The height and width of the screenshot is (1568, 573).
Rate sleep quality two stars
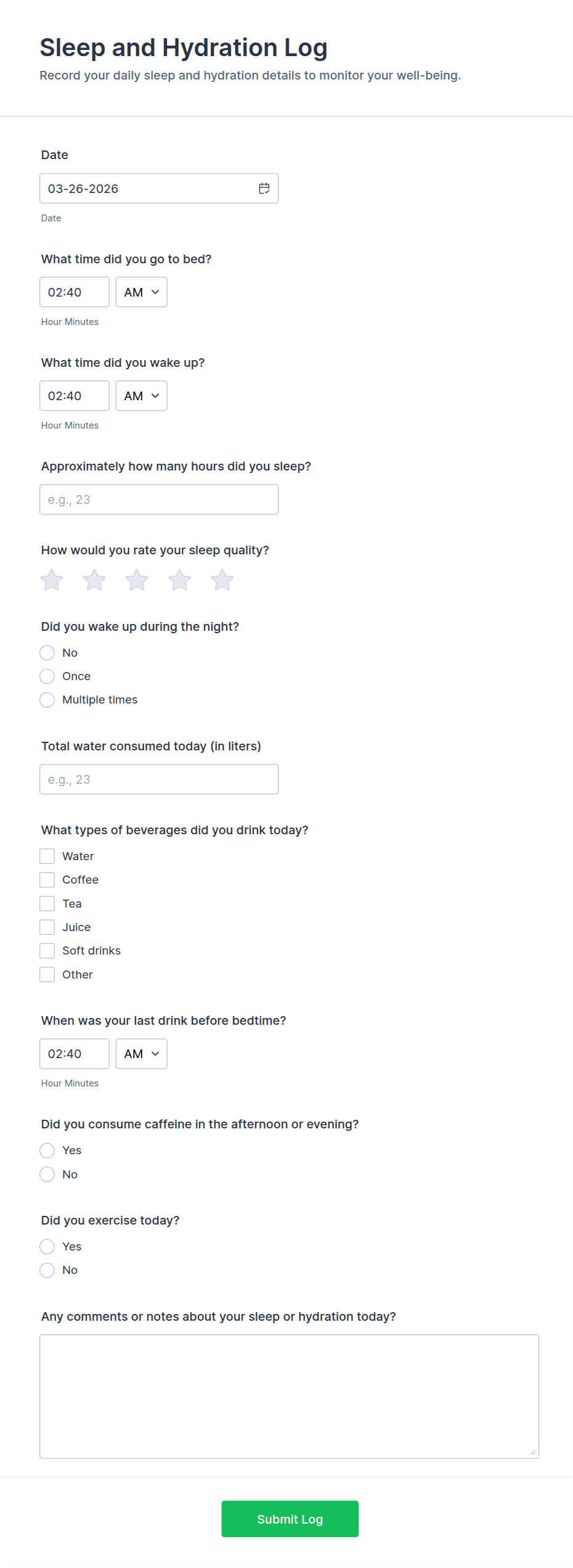94,580
